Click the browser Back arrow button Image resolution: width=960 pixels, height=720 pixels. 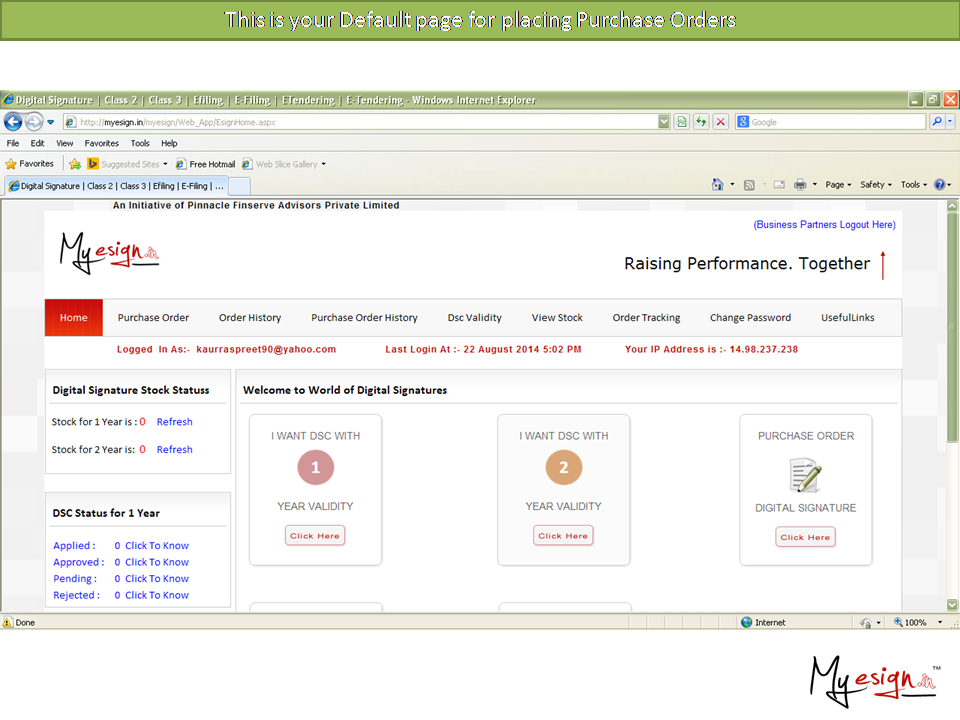pyautogui.click(x=13, y=122)
